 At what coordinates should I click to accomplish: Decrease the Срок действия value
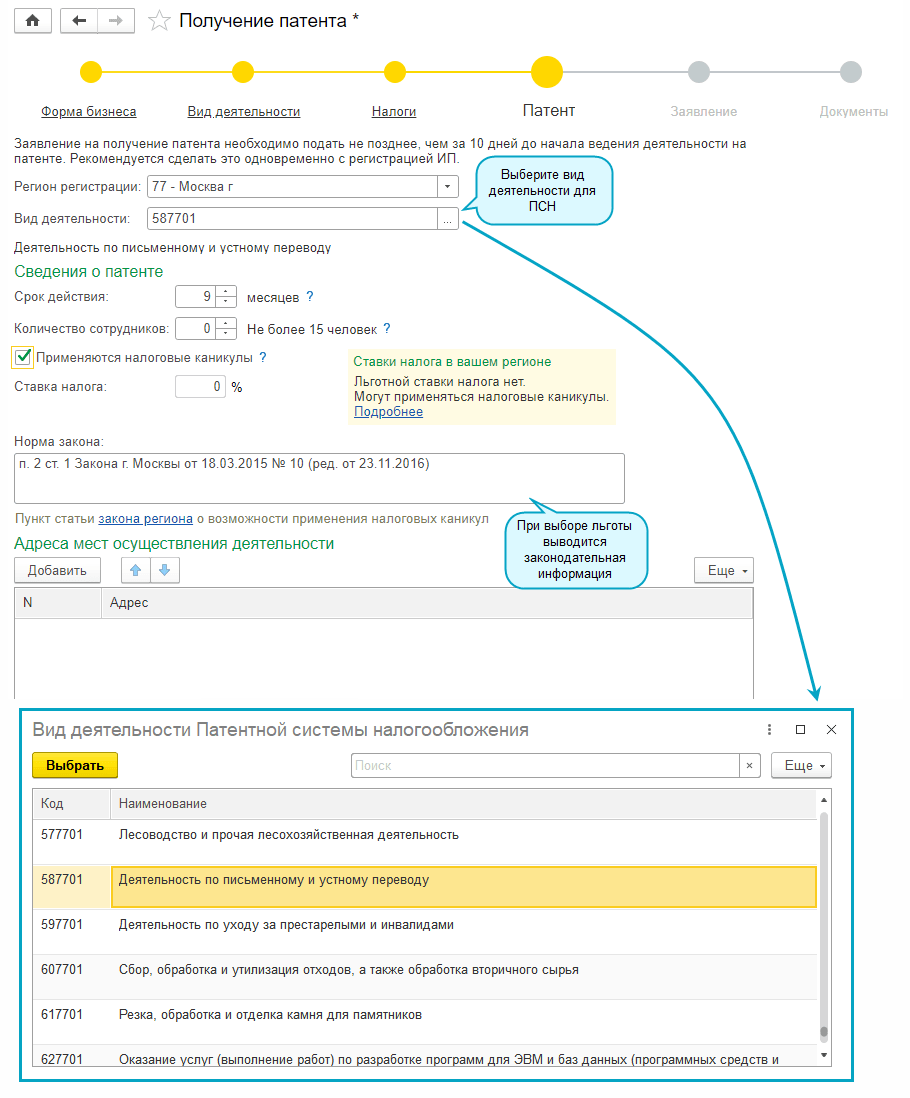[x=225, y=302]
